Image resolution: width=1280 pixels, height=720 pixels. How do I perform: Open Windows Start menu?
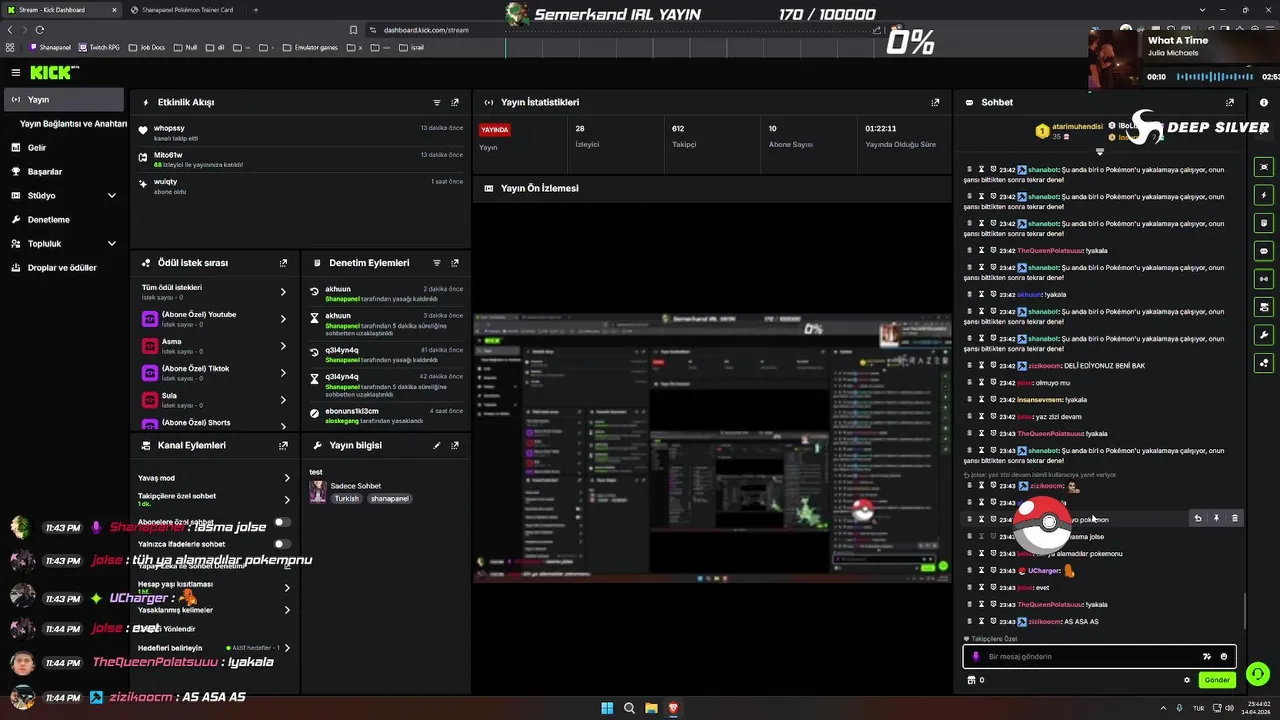tap(607, 708)
